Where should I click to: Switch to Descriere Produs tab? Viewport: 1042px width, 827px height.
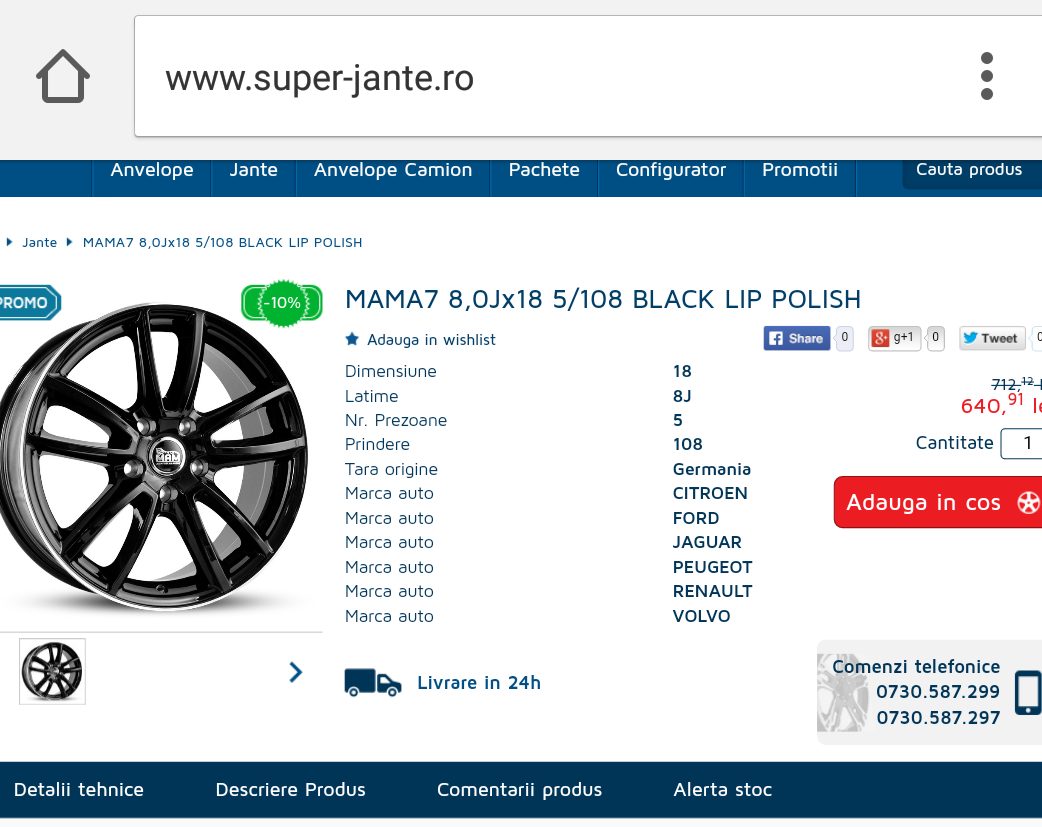[290, 790]
